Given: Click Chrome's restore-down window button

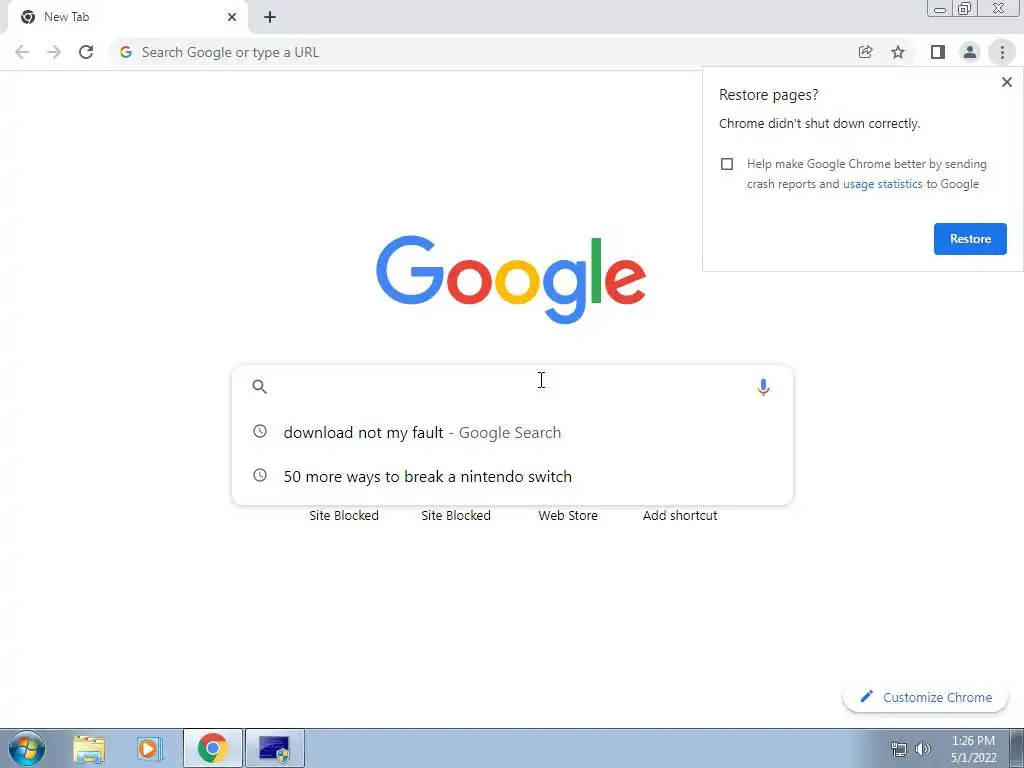Looking at the screenshot, I should pyautogui.click(x=965, y=8).
